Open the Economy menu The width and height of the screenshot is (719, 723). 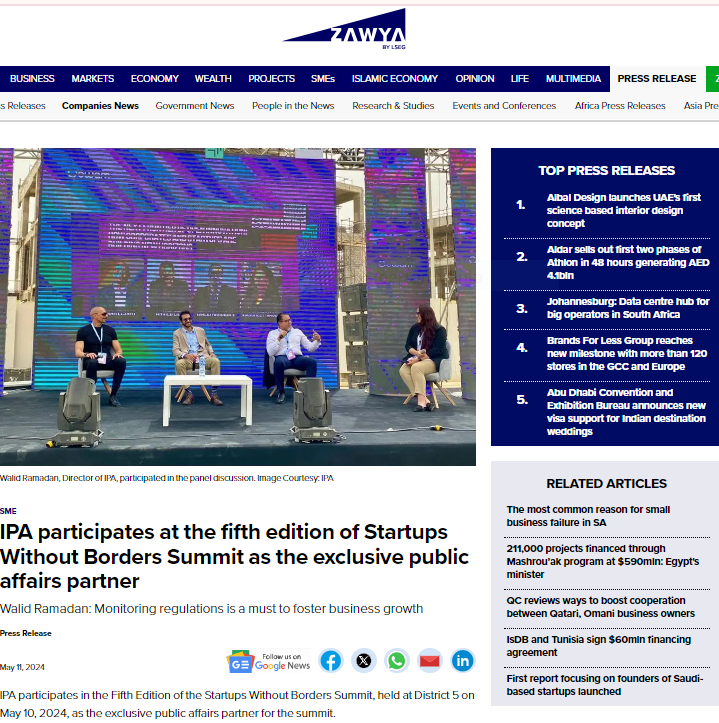point(154,79)
